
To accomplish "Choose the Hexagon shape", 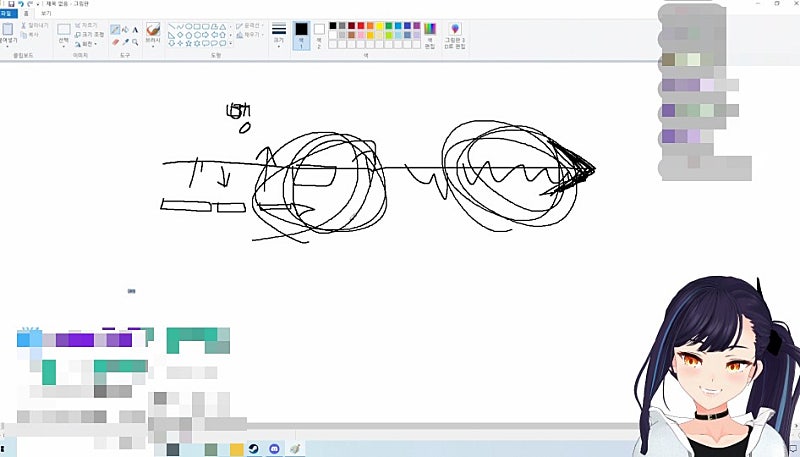I will click(197, 35).
